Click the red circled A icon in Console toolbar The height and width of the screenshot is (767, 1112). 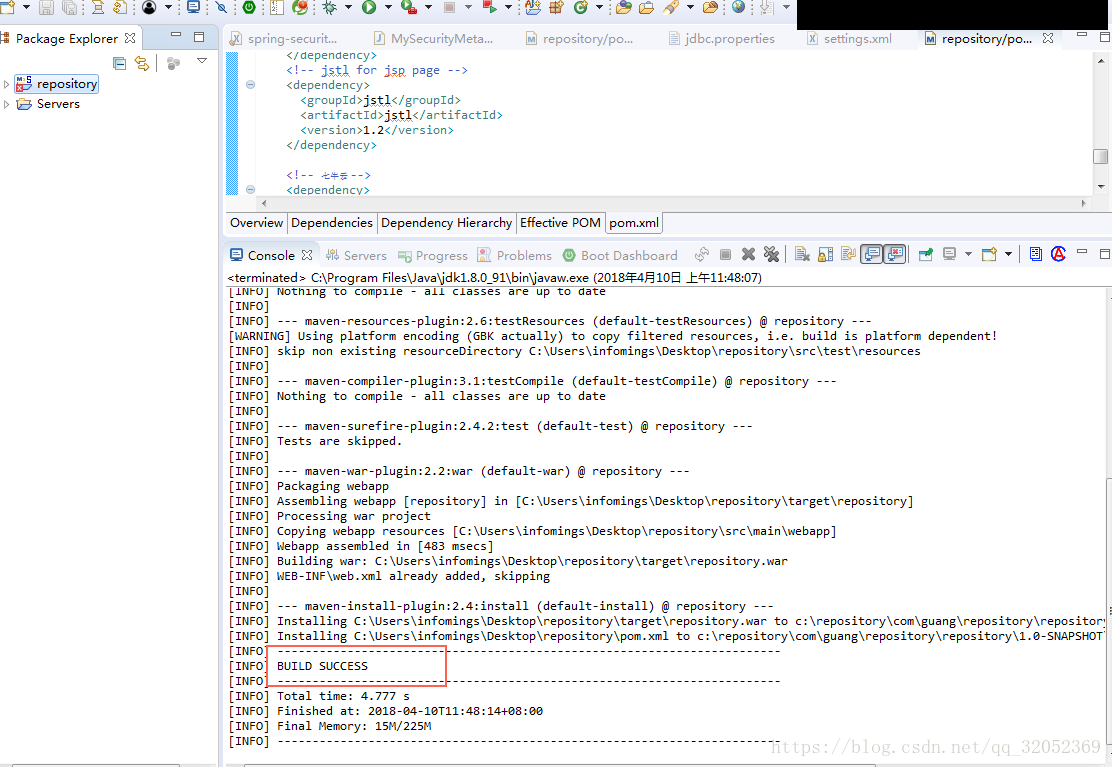click(1058, 254)
